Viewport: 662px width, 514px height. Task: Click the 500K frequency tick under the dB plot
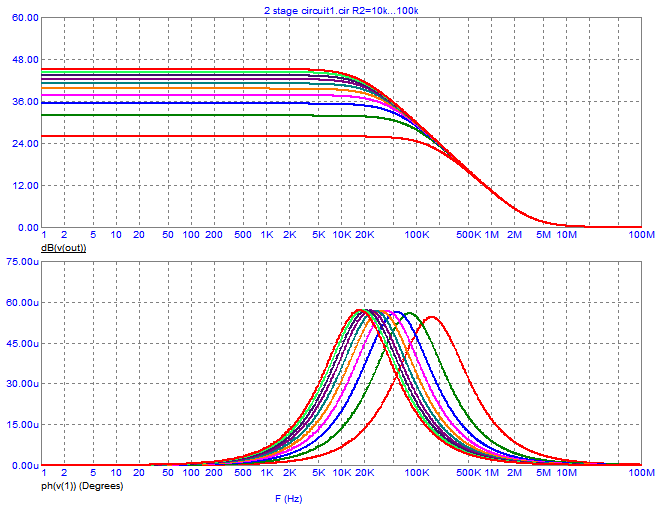point(469,235)
